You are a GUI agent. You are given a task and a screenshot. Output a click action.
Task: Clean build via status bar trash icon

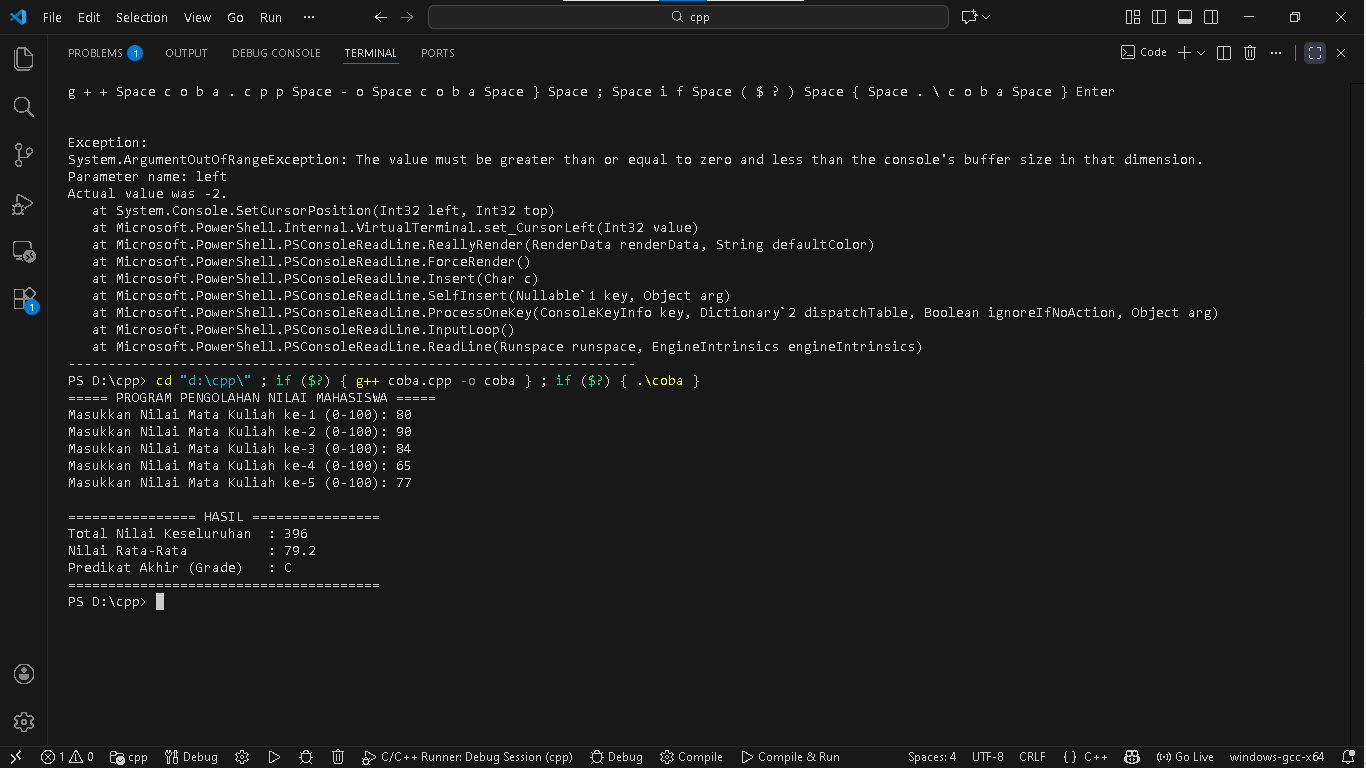pyautogui.click(x=338, y=757)
